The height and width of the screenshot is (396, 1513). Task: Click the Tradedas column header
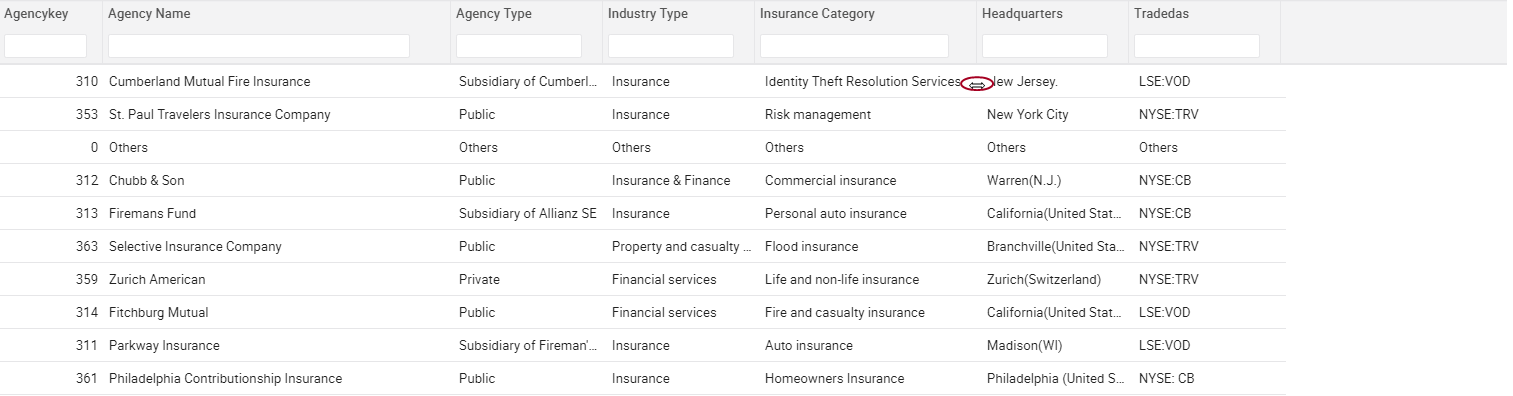(1161, 14)
